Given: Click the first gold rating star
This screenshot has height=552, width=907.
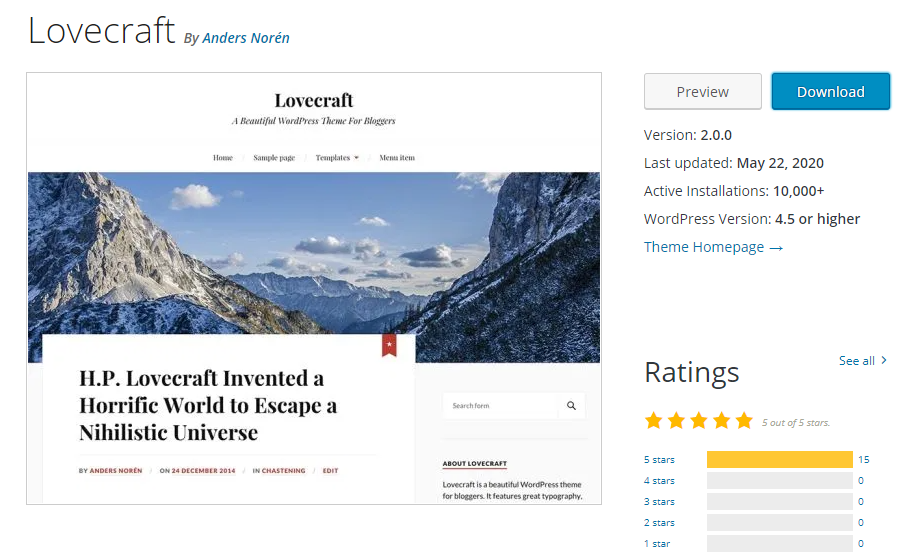Looking at the screenshot, I should (654, 421).
